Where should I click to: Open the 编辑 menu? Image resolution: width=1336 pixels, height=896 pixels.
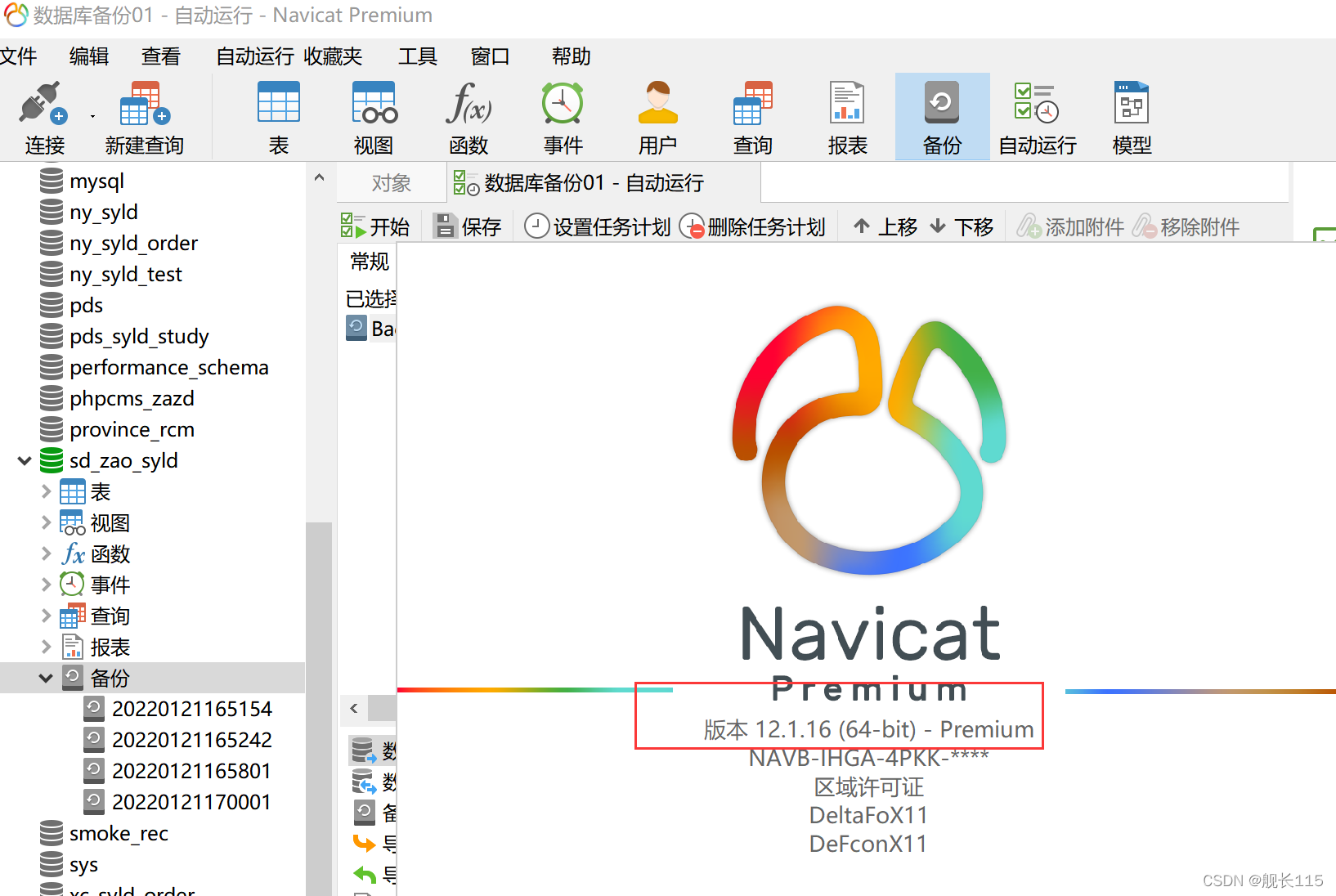tap(89, 56)
